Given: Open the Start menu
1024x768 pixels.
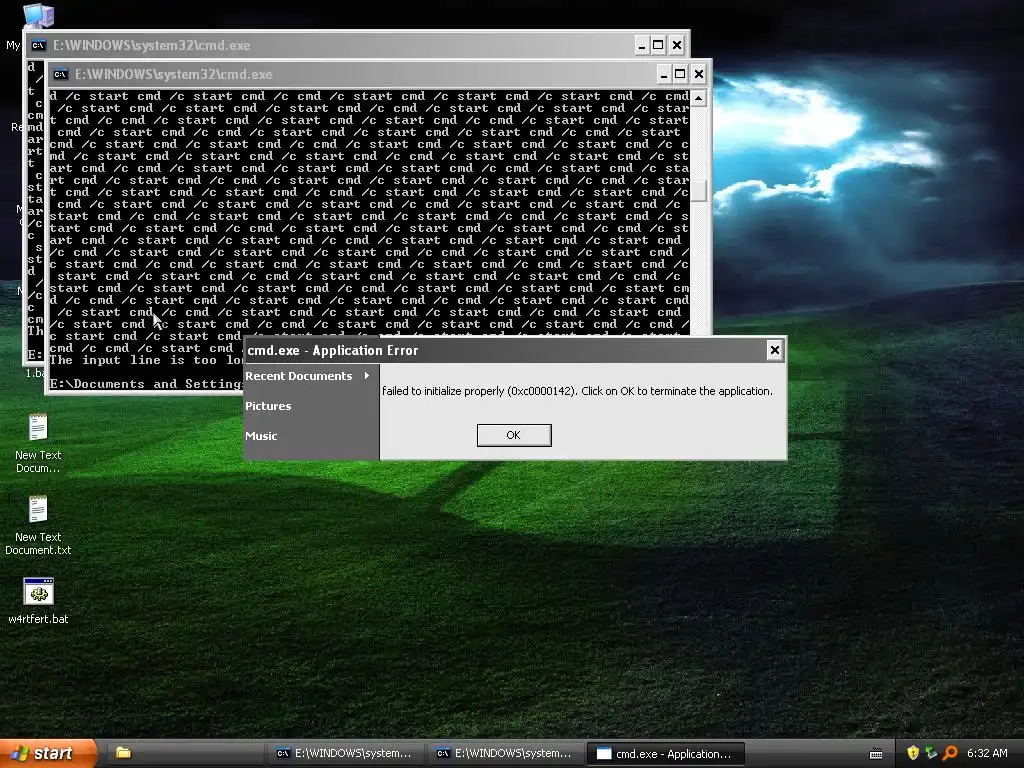Looking at the screenshot, I should (x=48, y=754).
